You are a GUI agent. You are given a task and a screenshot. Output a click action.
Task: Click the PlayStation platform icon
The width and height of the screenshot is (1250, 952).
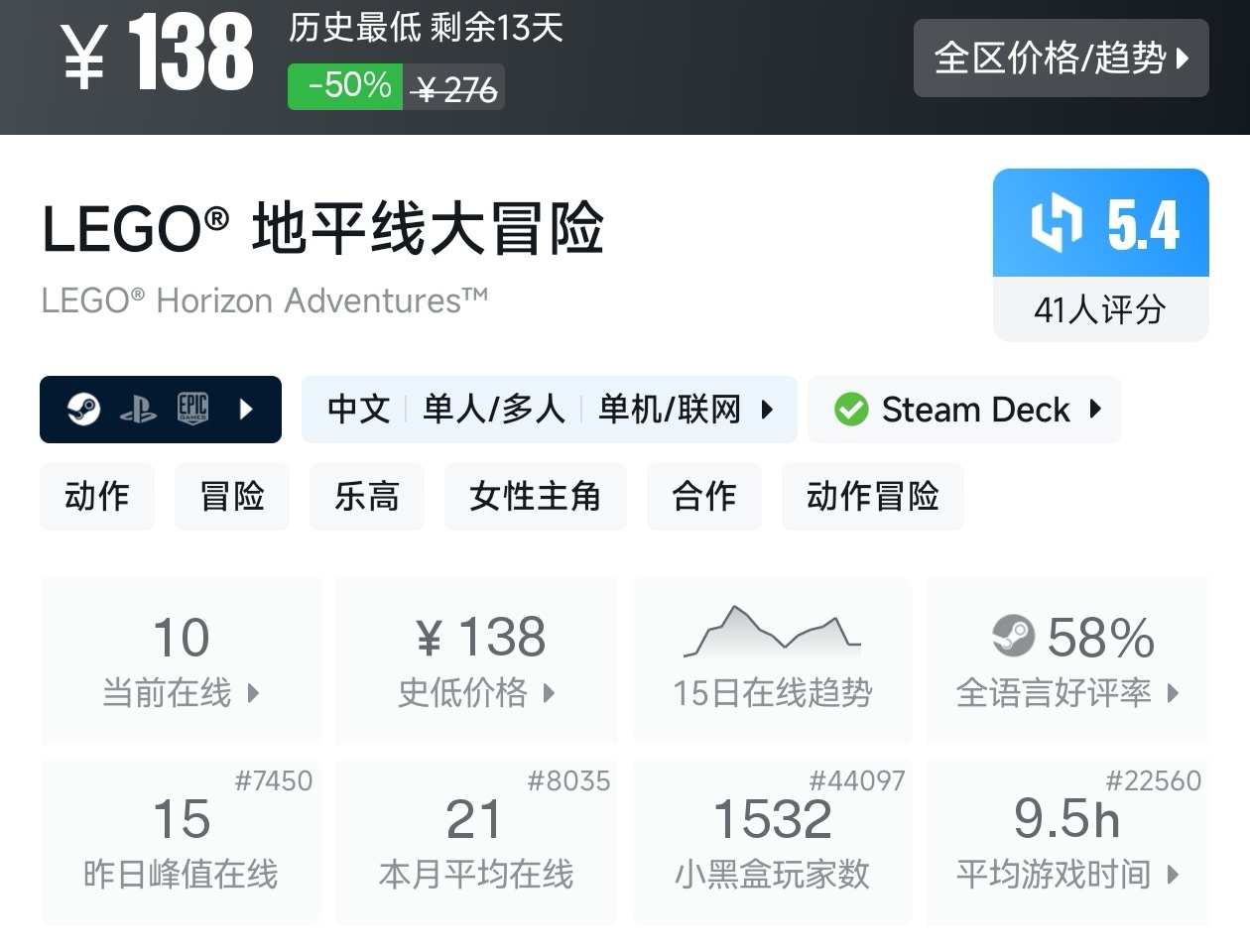point(138,410)
